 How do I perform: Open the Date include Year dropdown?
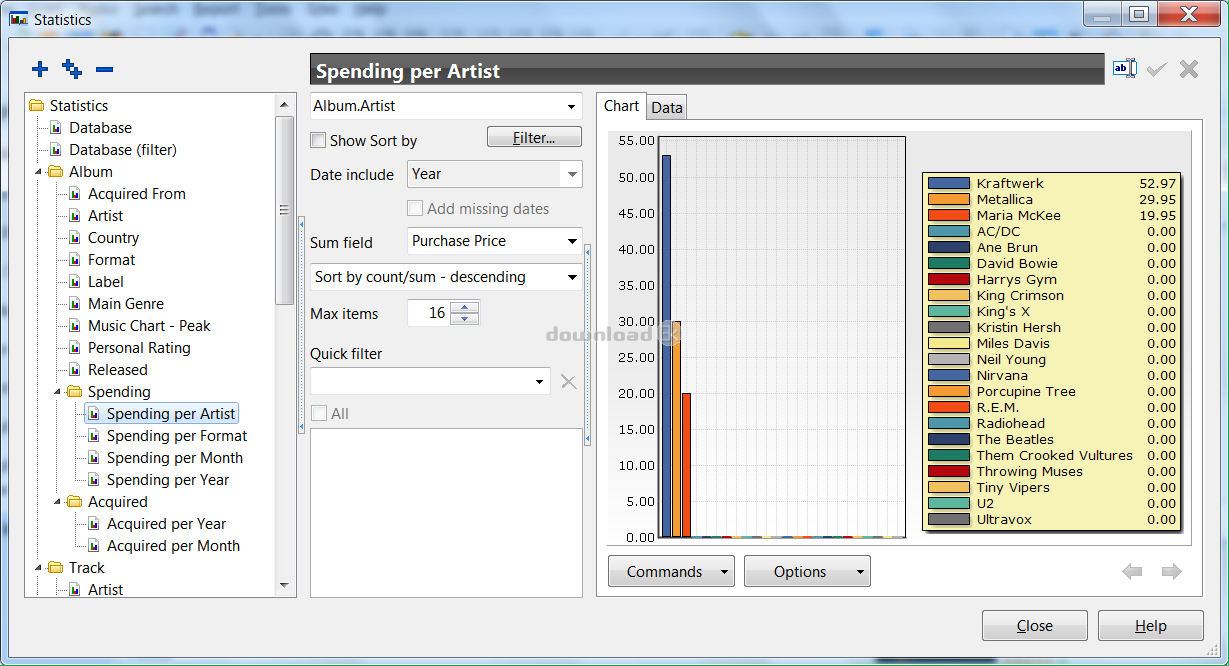[x=572, y=174]
